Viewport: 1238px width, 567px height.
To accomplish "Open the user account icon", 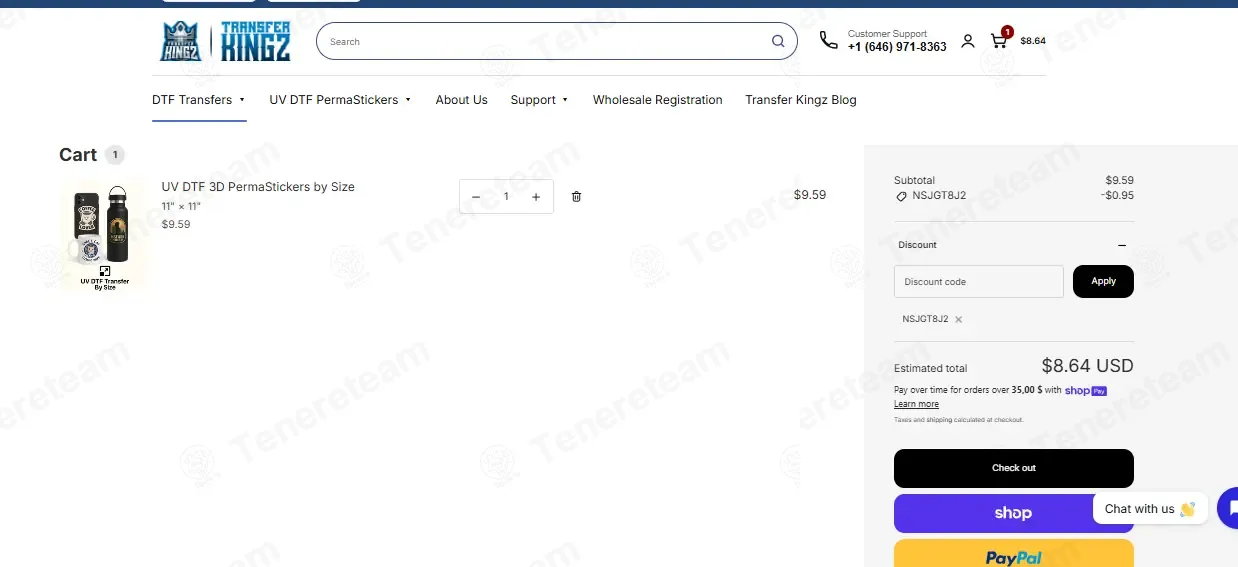I will 967,41.
